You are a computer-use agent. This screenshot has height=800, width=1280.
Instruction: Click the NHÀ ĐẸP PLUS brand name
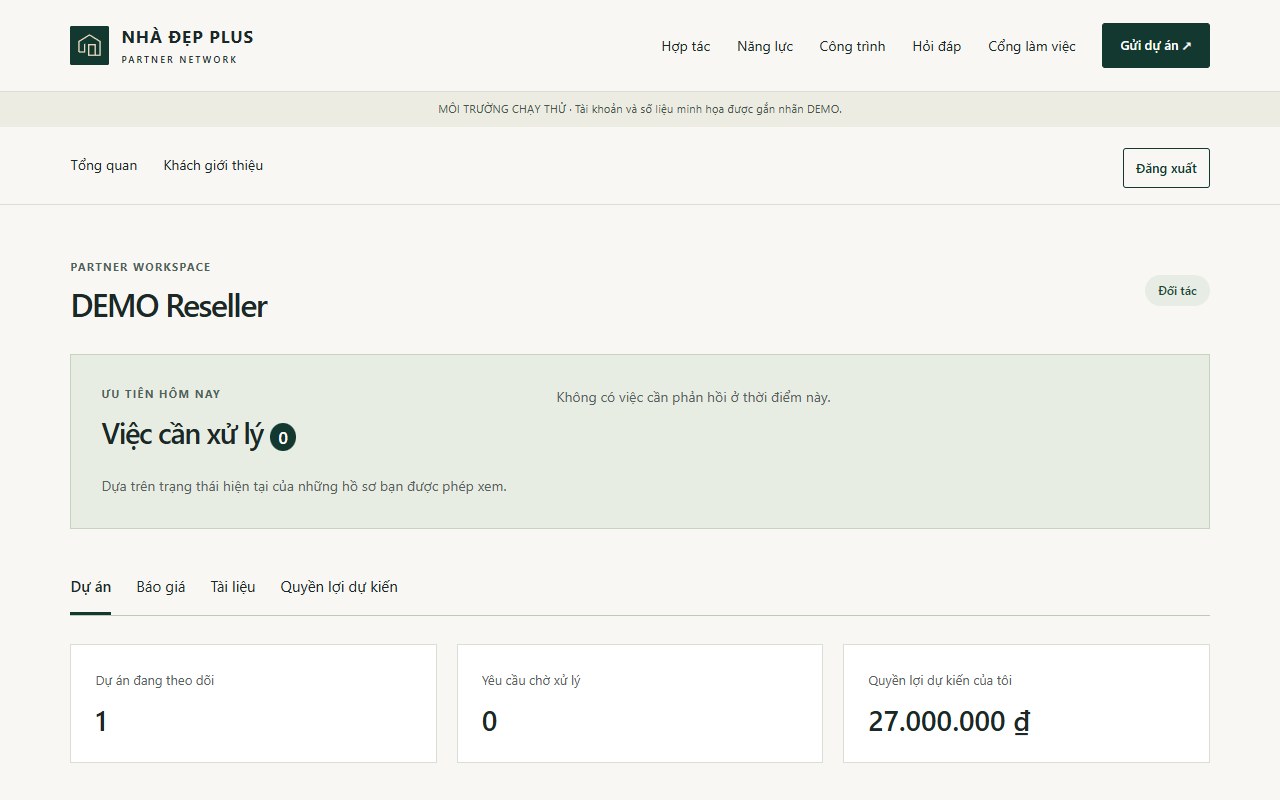[x=188, y=37]
